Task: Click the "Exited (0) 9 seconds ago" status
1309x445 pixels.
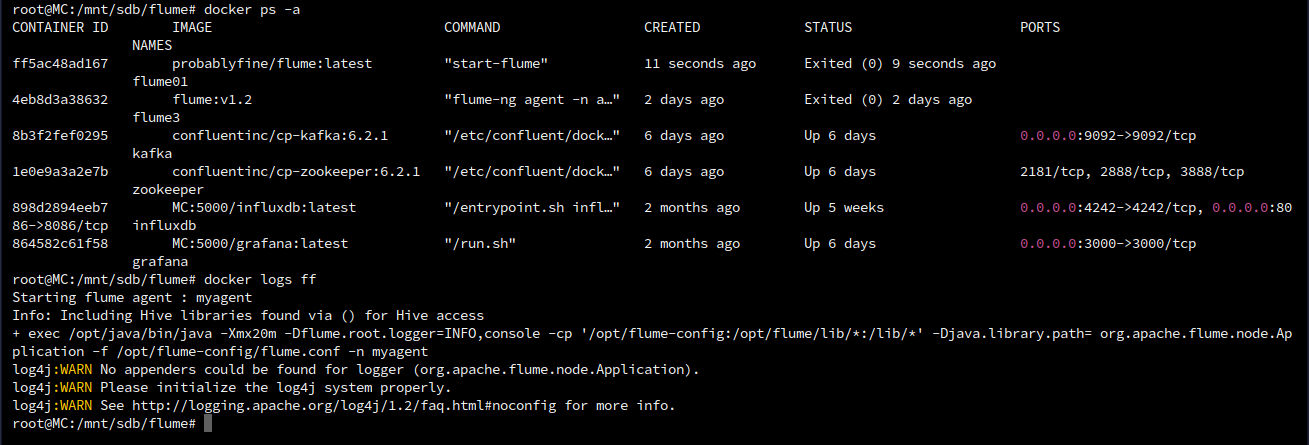Action: 900,63
